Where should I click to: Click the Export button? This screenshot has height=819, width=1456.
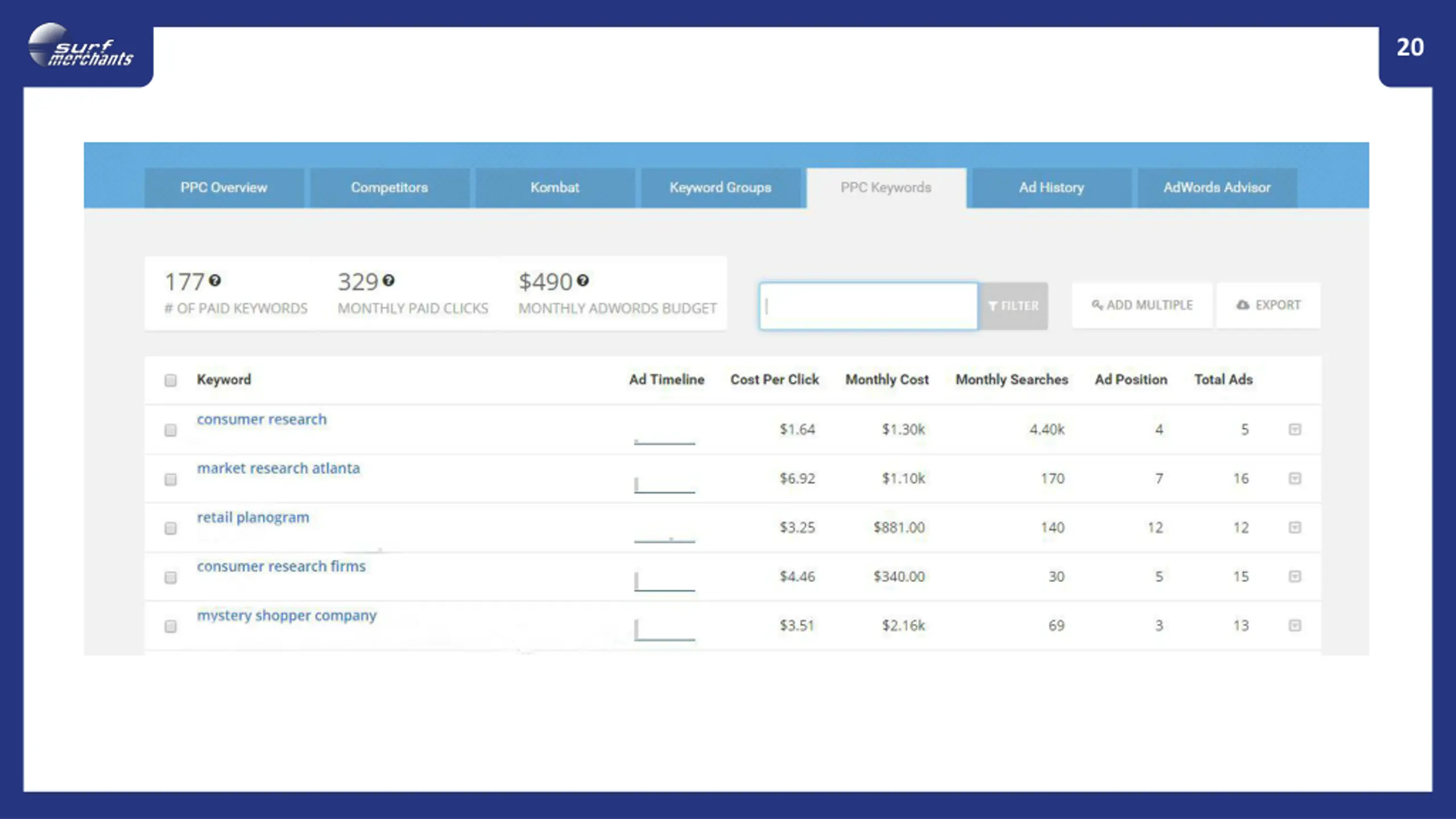click(1268, 305)
